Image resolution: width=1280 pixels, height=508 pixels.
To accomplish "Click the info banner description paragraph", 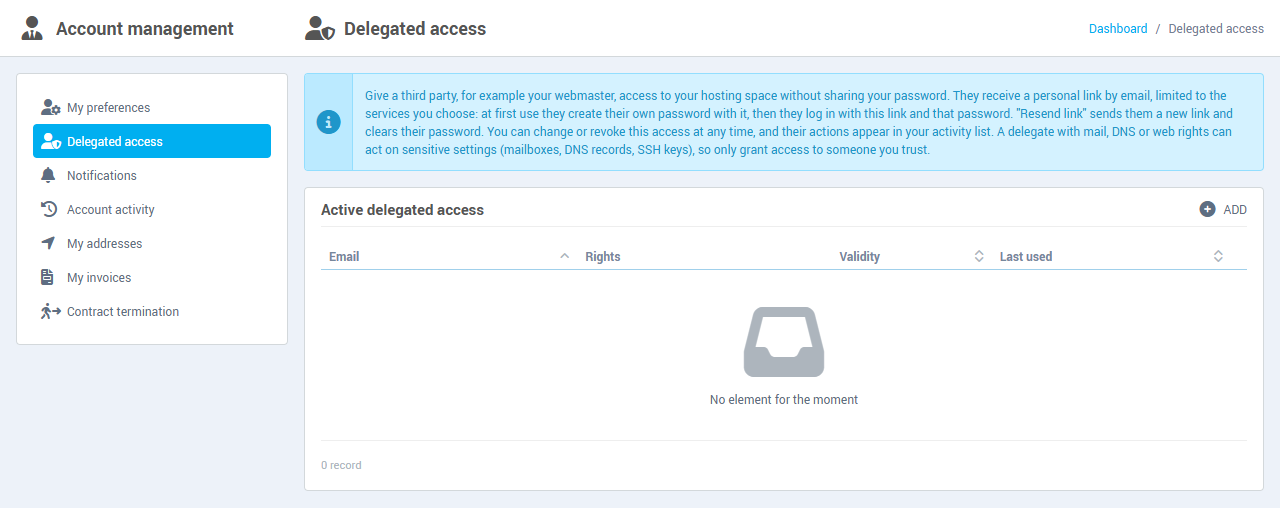I will 800,123.
